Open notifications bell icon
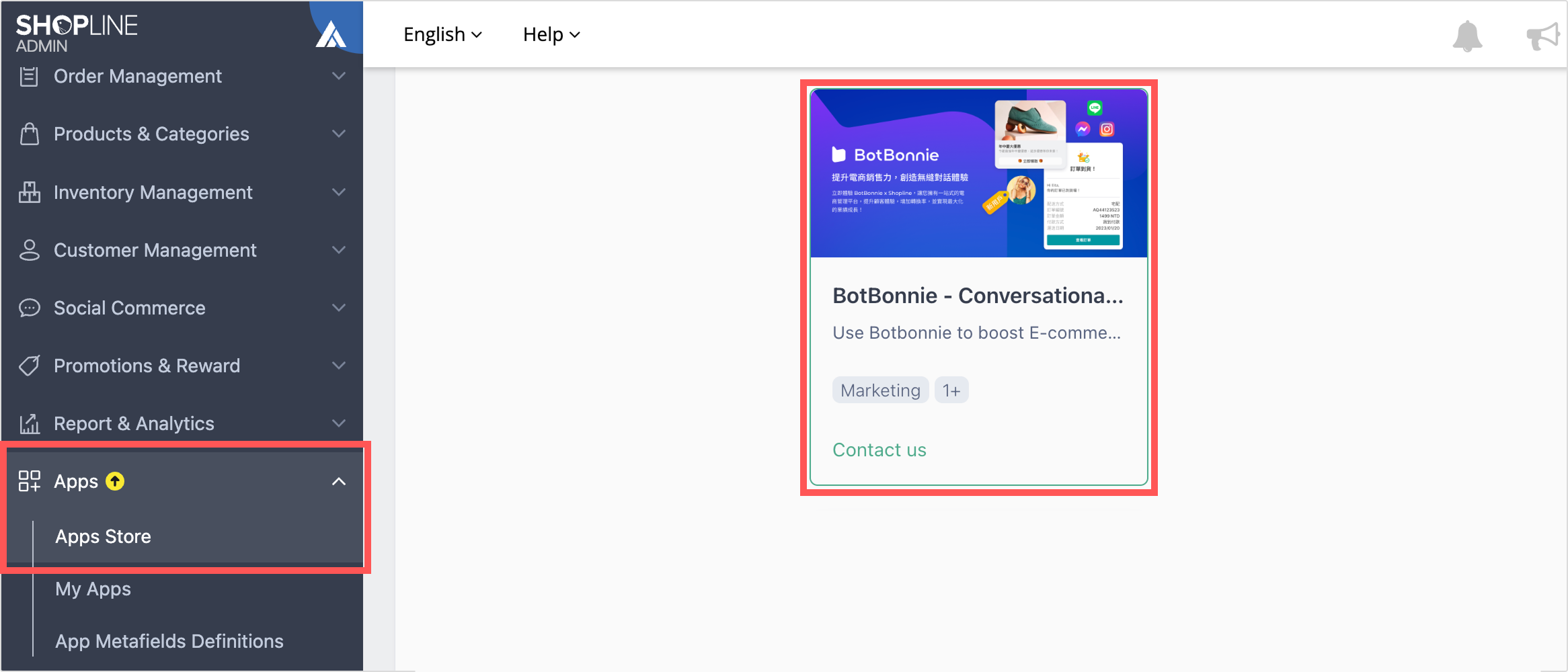Image resolution: width=1568 pixels, height=672 pixels. pyautogui.click(x=1467, y=36)
